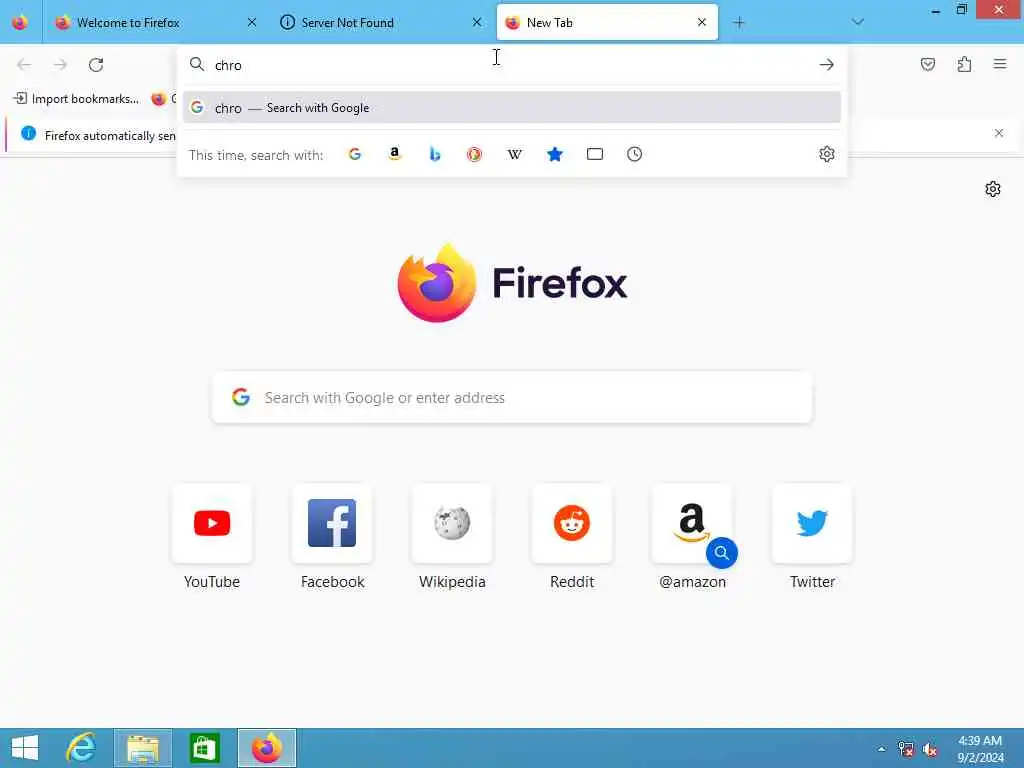Search this time with Amazon icon

point(394,154)
